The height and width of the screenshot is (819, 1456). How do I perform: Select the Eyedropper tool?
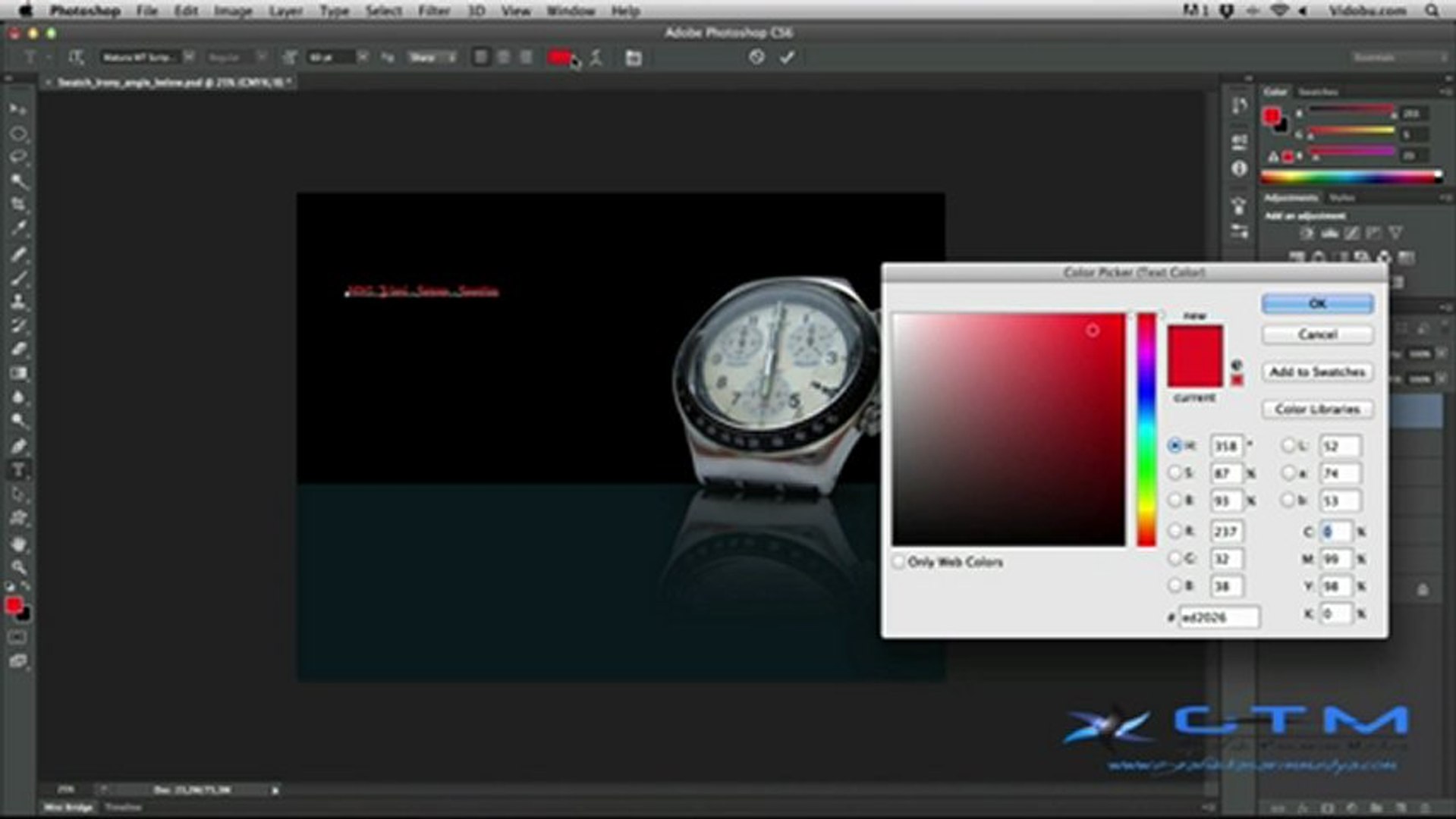pyautogui.click(x=18, y=228)
